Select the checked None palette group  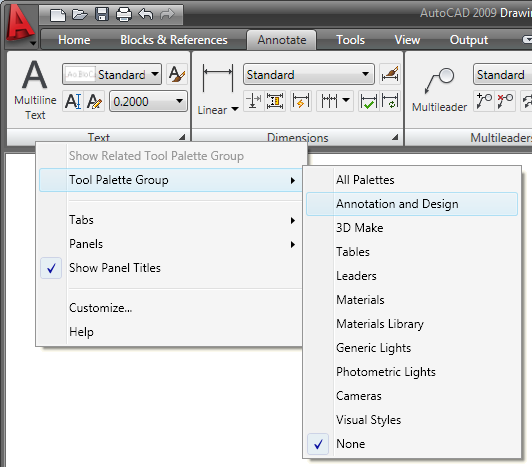[x=412, y=444]
